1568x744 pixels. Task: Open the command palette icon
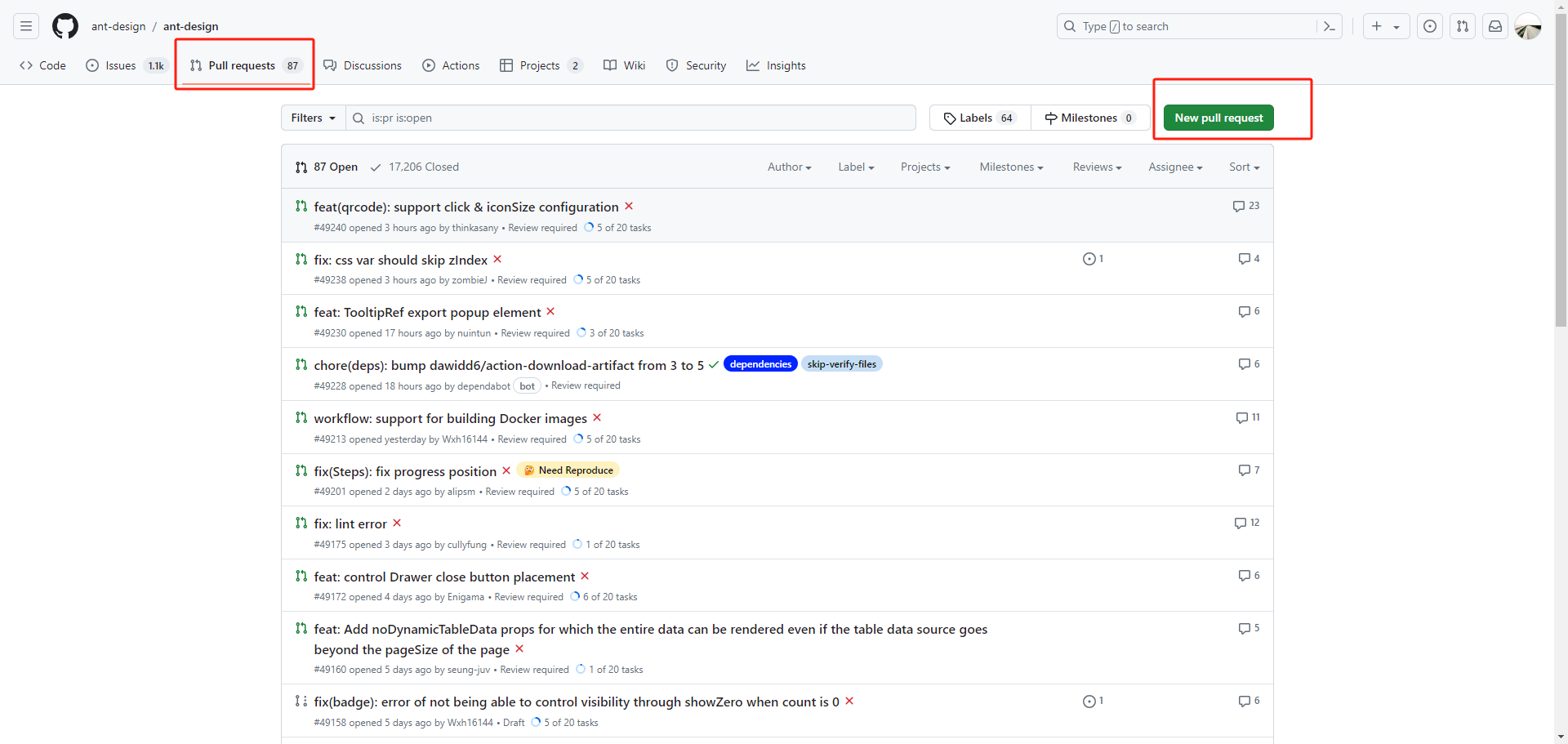tap(1330, 26)
